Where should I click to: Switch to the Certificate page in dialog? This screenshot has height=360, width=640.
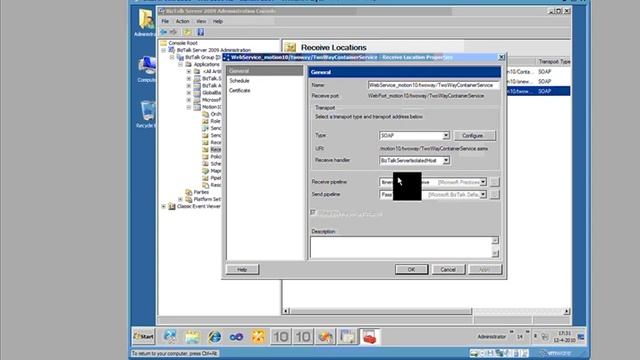pos(240,90)
